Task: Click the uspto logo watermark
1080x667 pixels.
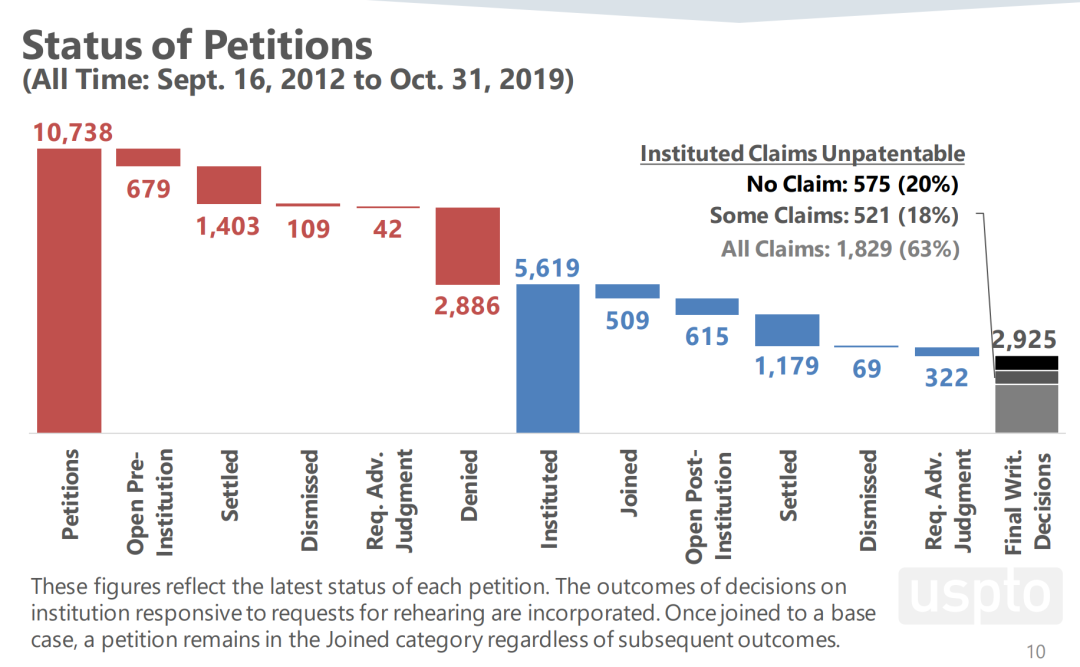Action: click(x=981, y=595)
